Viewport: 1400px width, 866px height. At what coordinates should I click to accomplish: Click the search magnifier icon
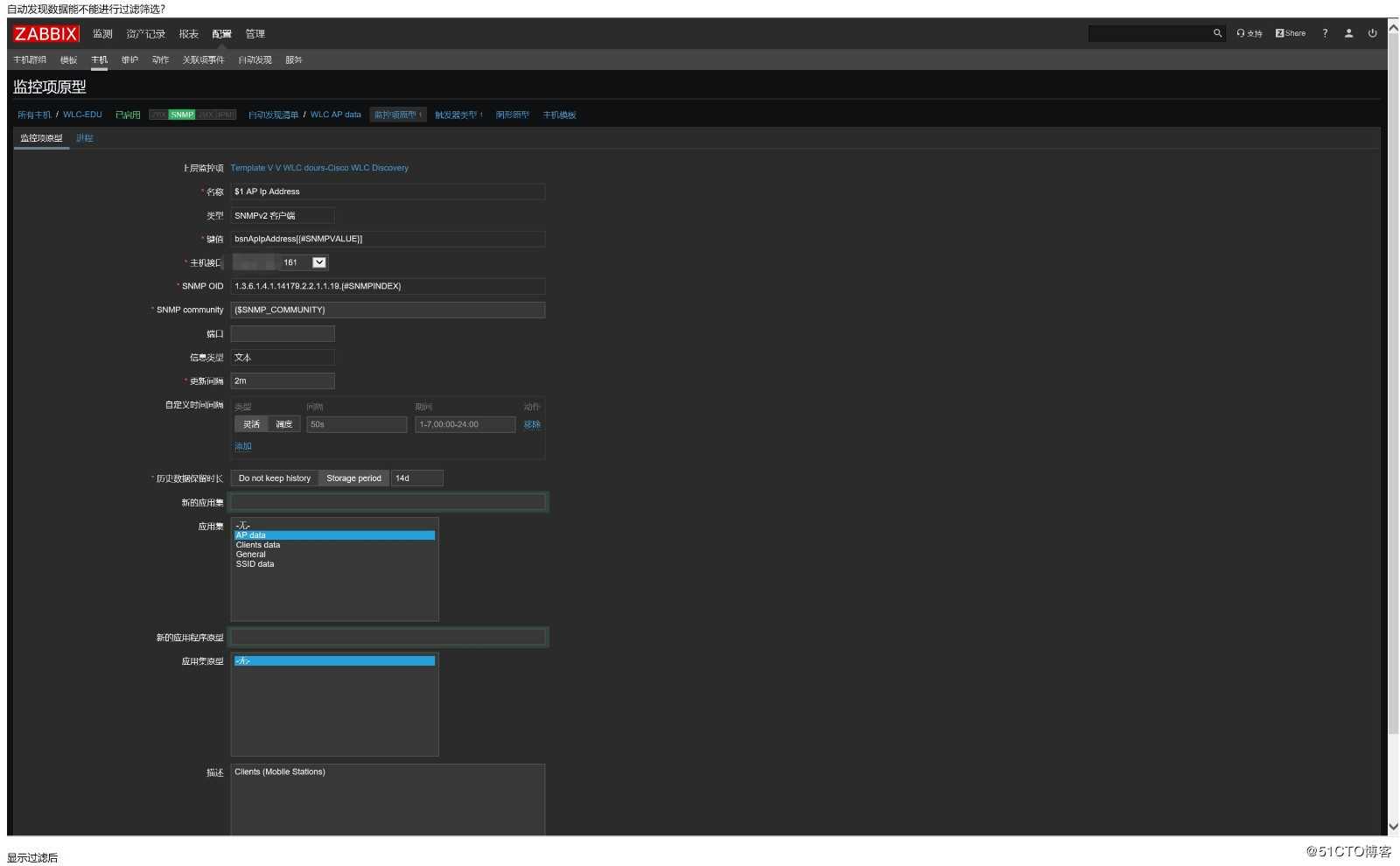[x=1217, y=33]
